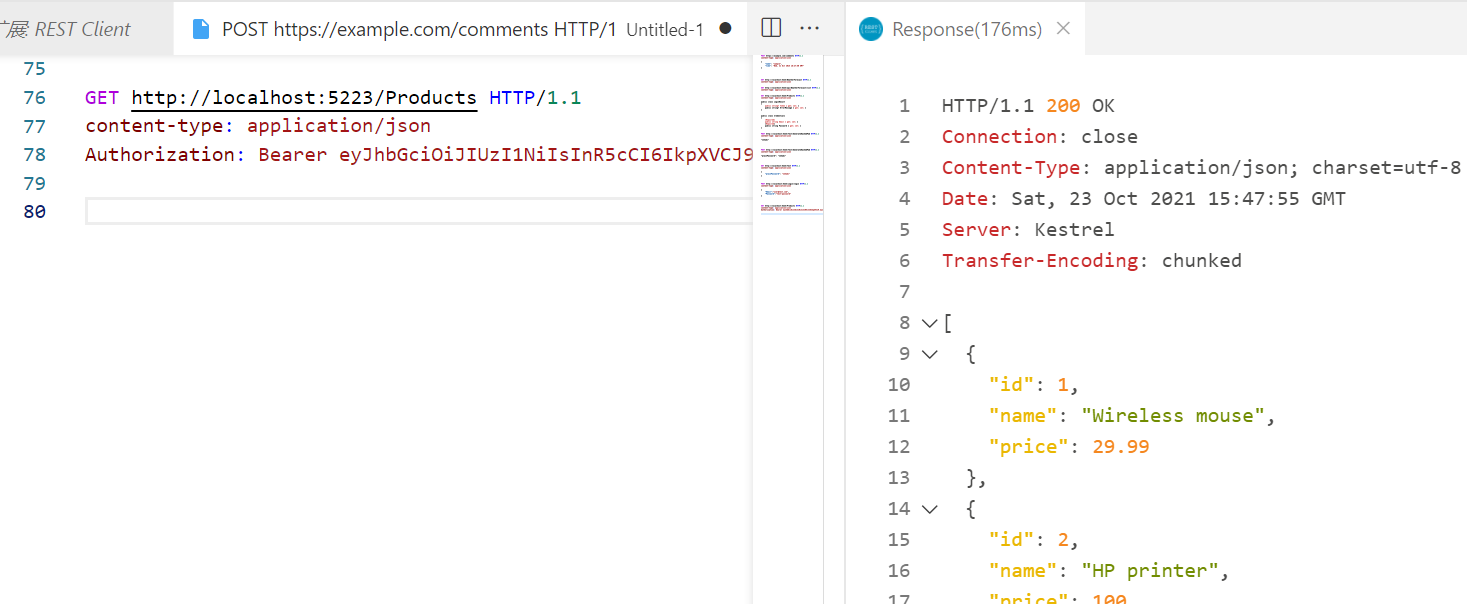Viewport: 1467px width, 604px height.
Task: Close the Response(176ms) tab
Action: (x=1063, y=28)
